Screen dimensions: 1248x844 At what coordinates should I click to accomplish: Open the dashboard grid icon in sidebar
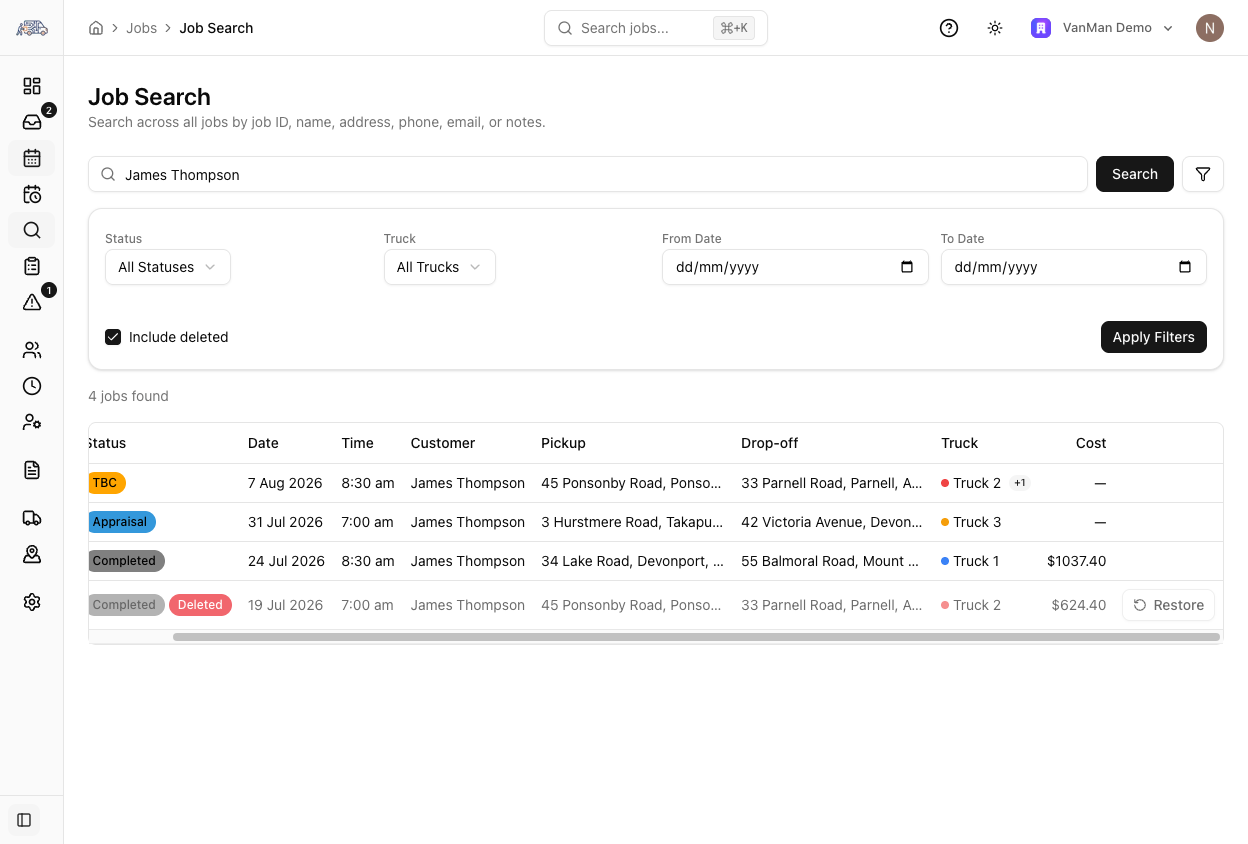32,86
